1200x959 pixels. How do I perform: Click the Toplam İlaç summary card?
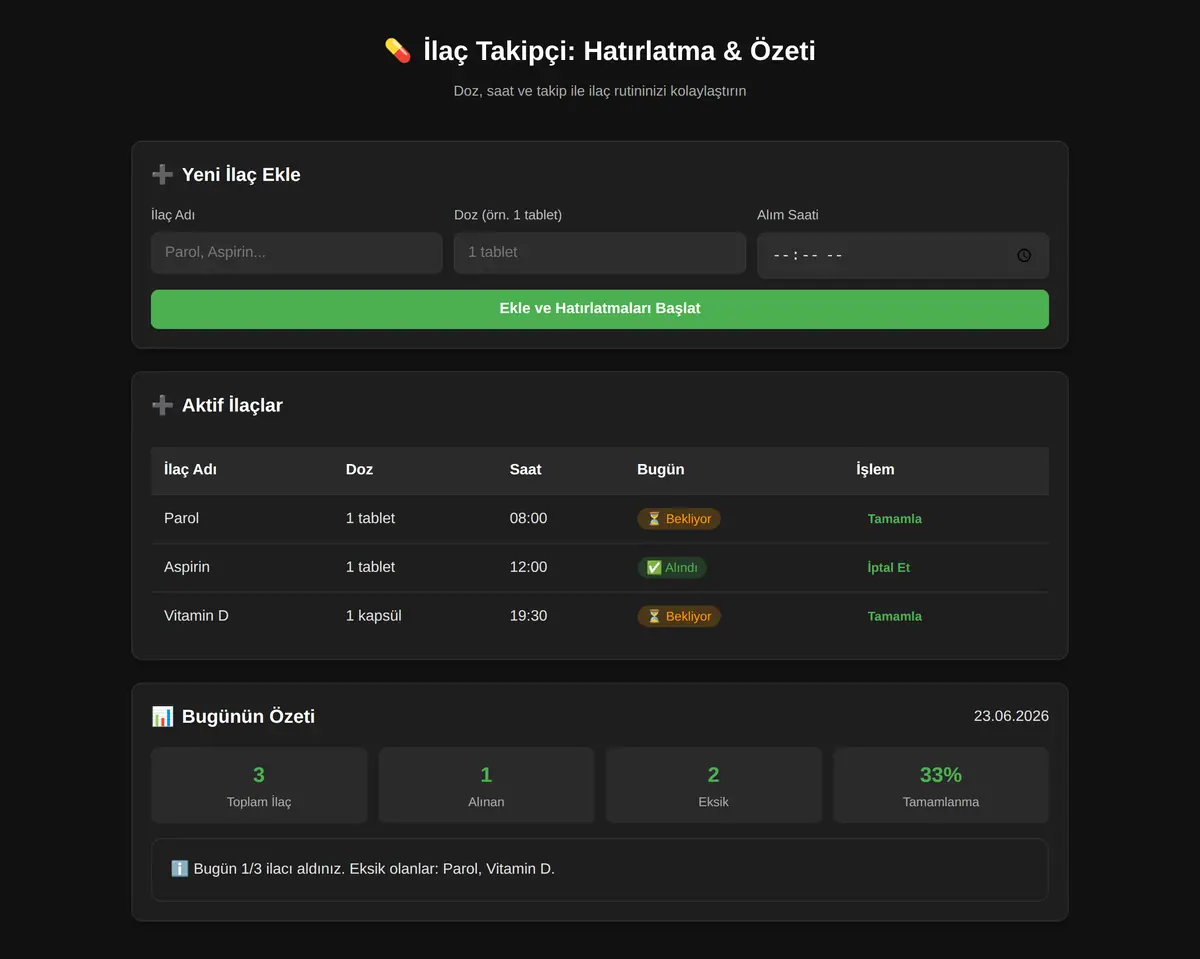[259, 786]
